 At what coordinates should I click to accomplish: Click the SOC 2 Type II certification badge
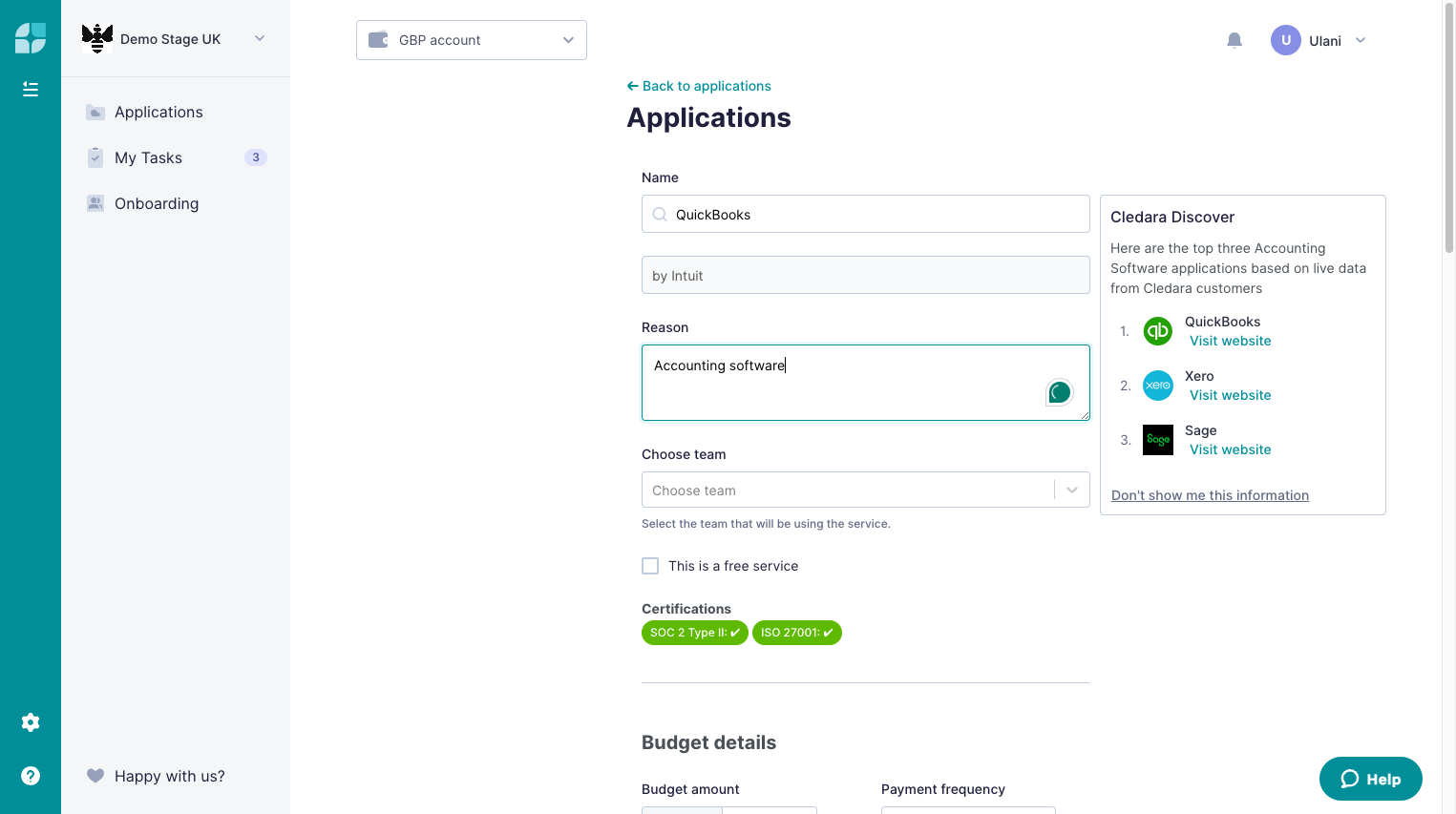pos(695,633)
